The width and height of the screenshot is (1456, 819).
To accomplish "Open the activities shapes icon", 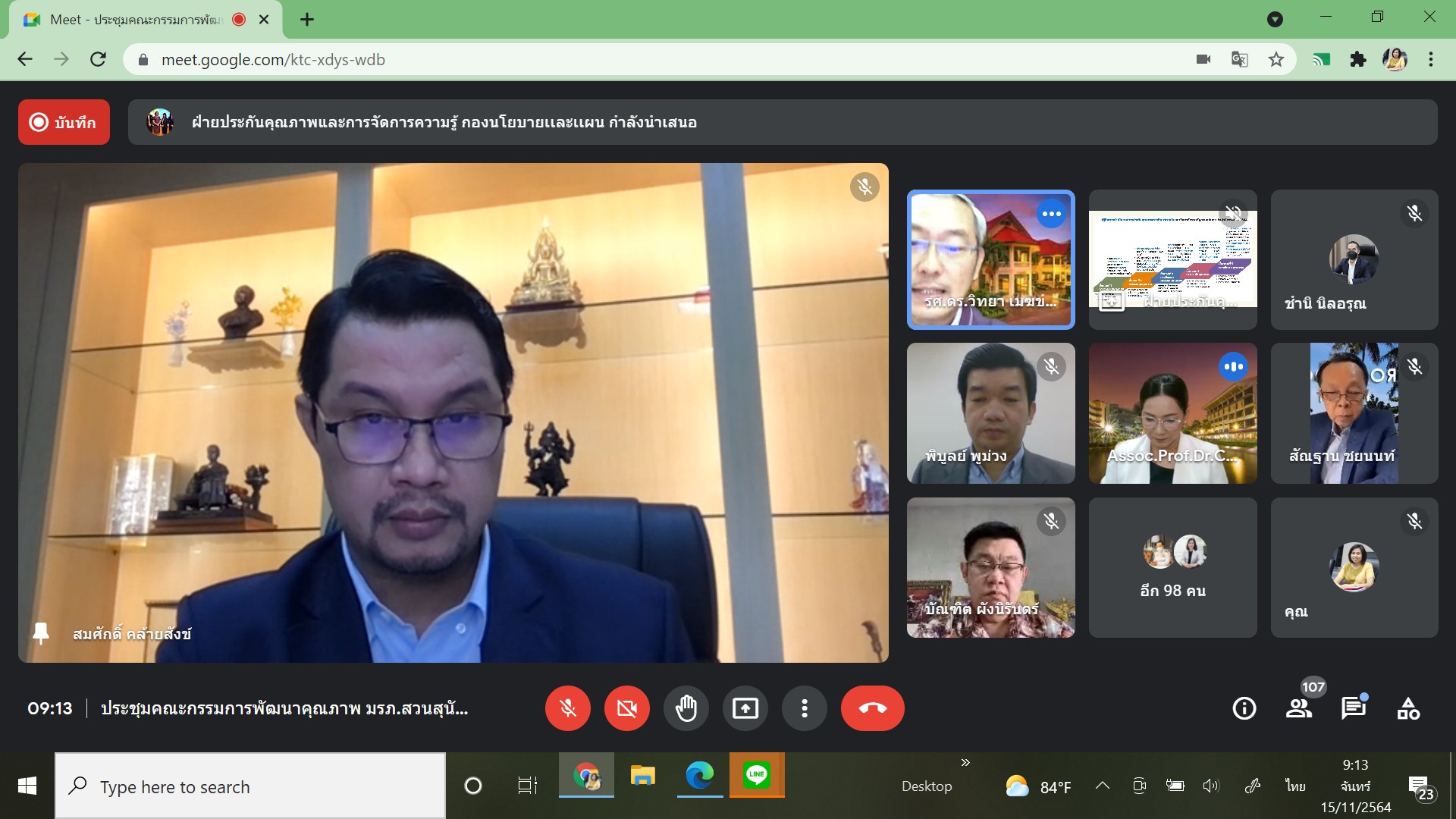I will (1408, 708).
